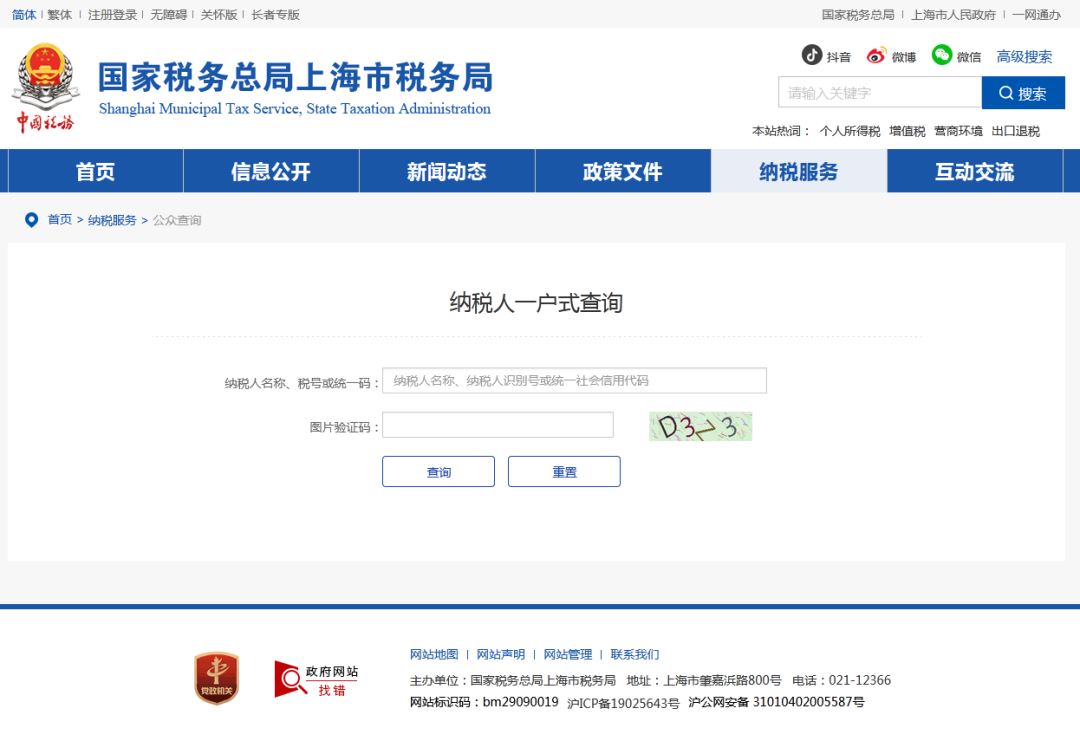
Task: Click the 查询 button
Action: (x=438, y=472)
